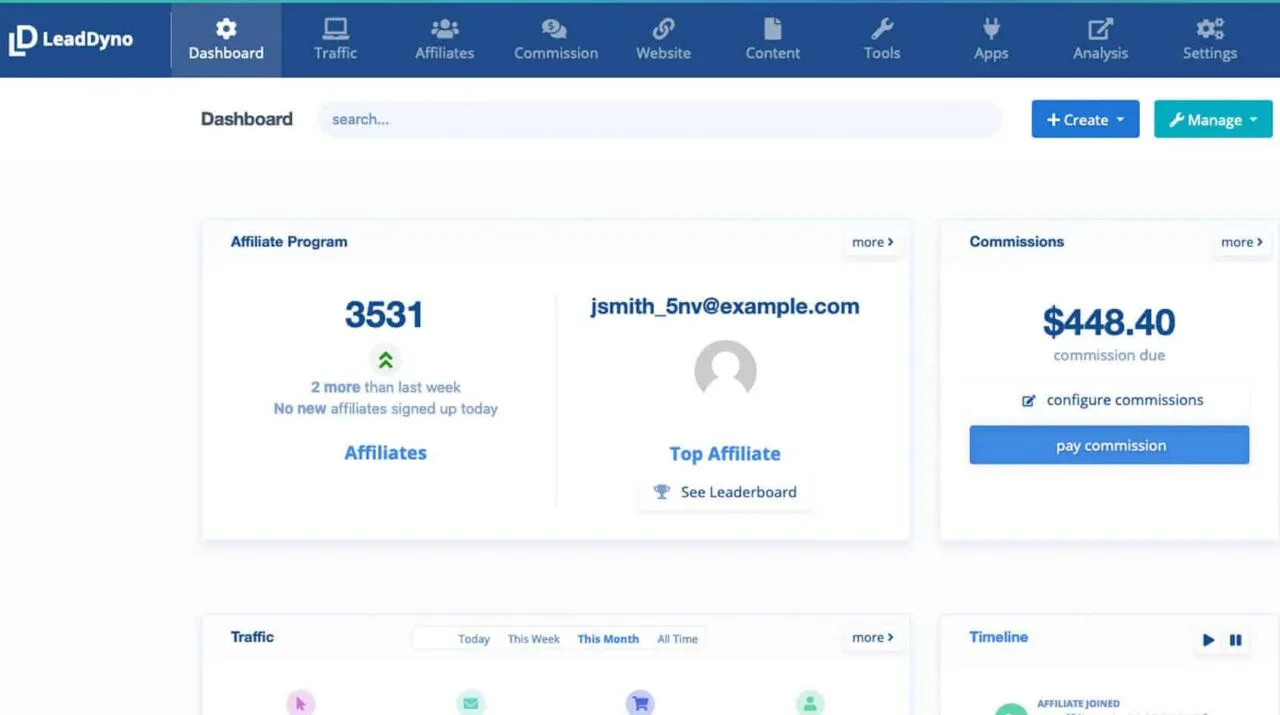Click the top affiliate avatar image
The image size is (1280, 715).
coord(725,371)
